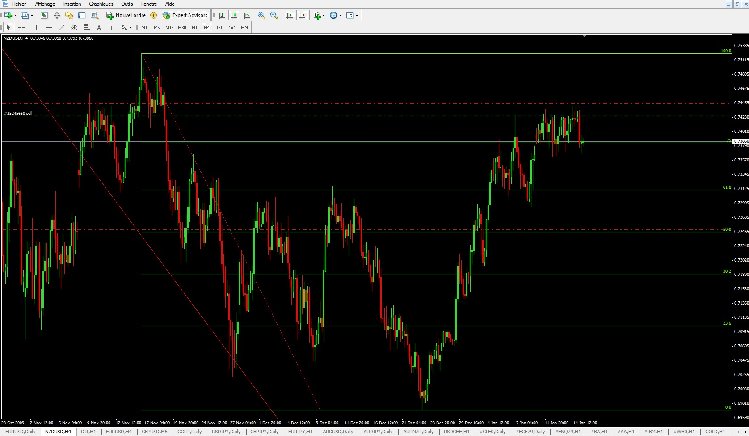This screenshot has height=436, width=749.
Task: Launch MetaEditor with the yellow icon
Action: point(153,15)
